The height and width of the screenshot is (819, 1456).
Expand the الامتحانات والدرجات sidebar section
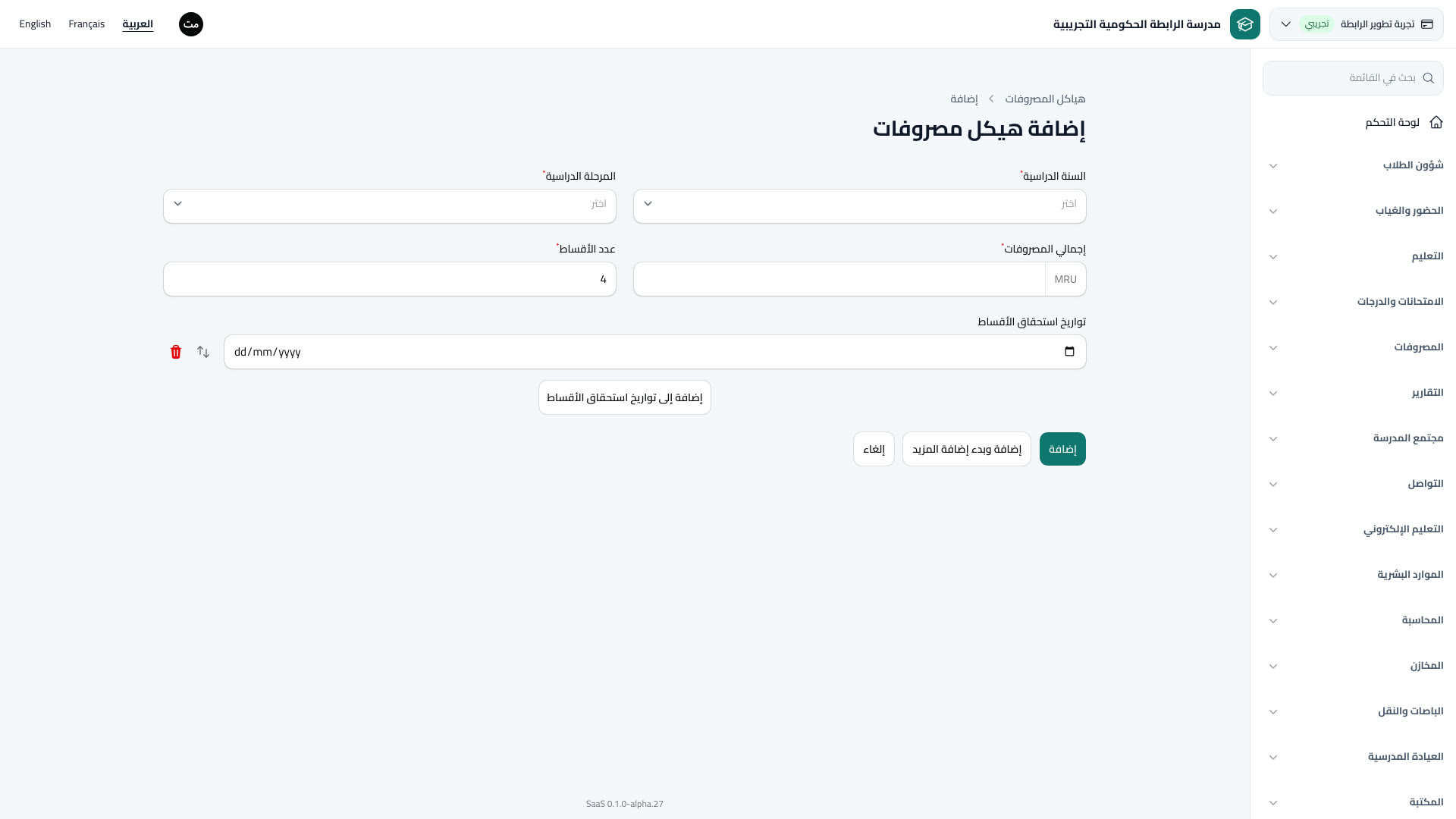click(1353, 302)
